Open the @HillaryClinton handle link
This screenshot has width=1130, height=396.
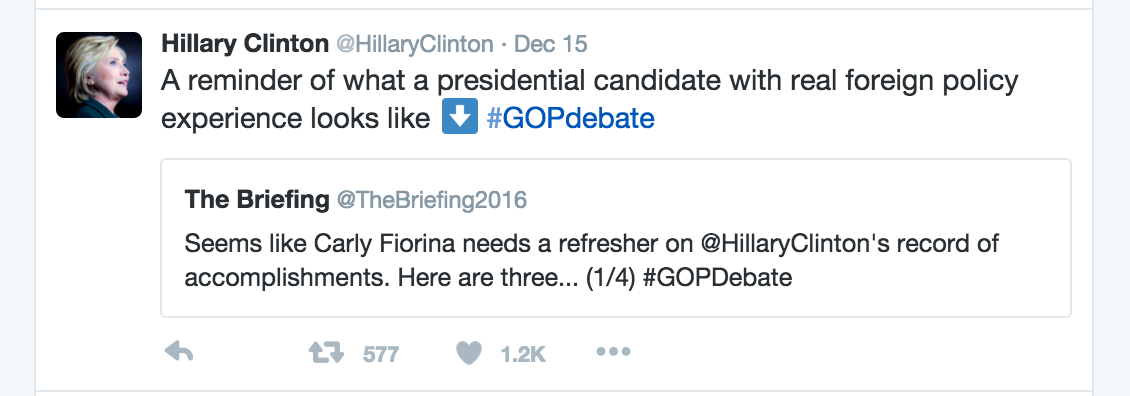[x=415, y=45]
